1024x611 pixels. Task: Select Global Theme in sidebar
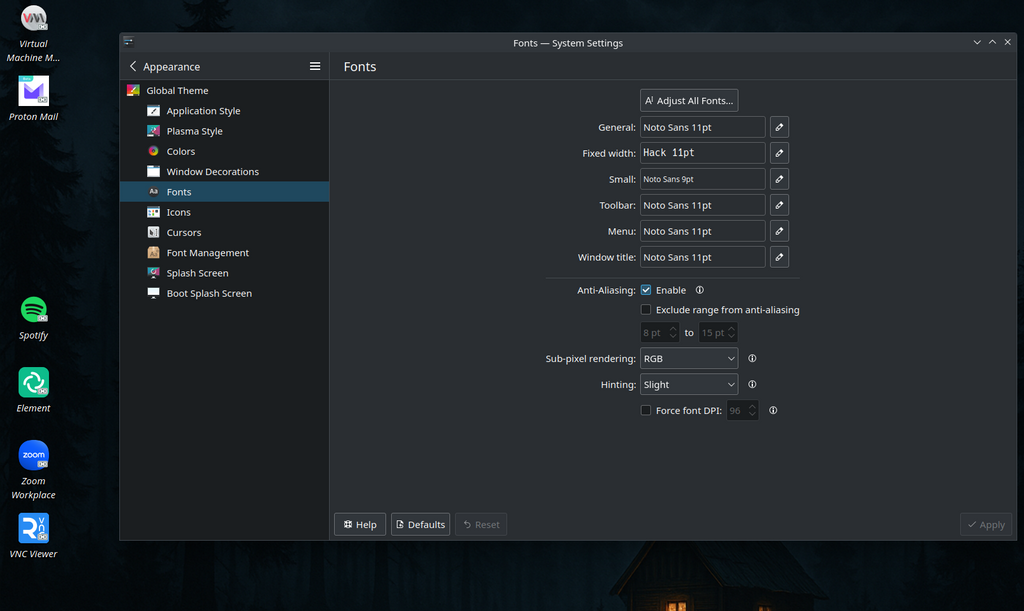[x=225, y=90]
